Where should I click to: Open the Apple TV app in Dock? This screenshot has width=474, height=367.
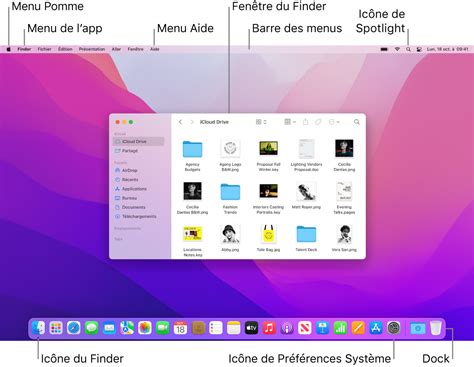[x=251, y=328]
